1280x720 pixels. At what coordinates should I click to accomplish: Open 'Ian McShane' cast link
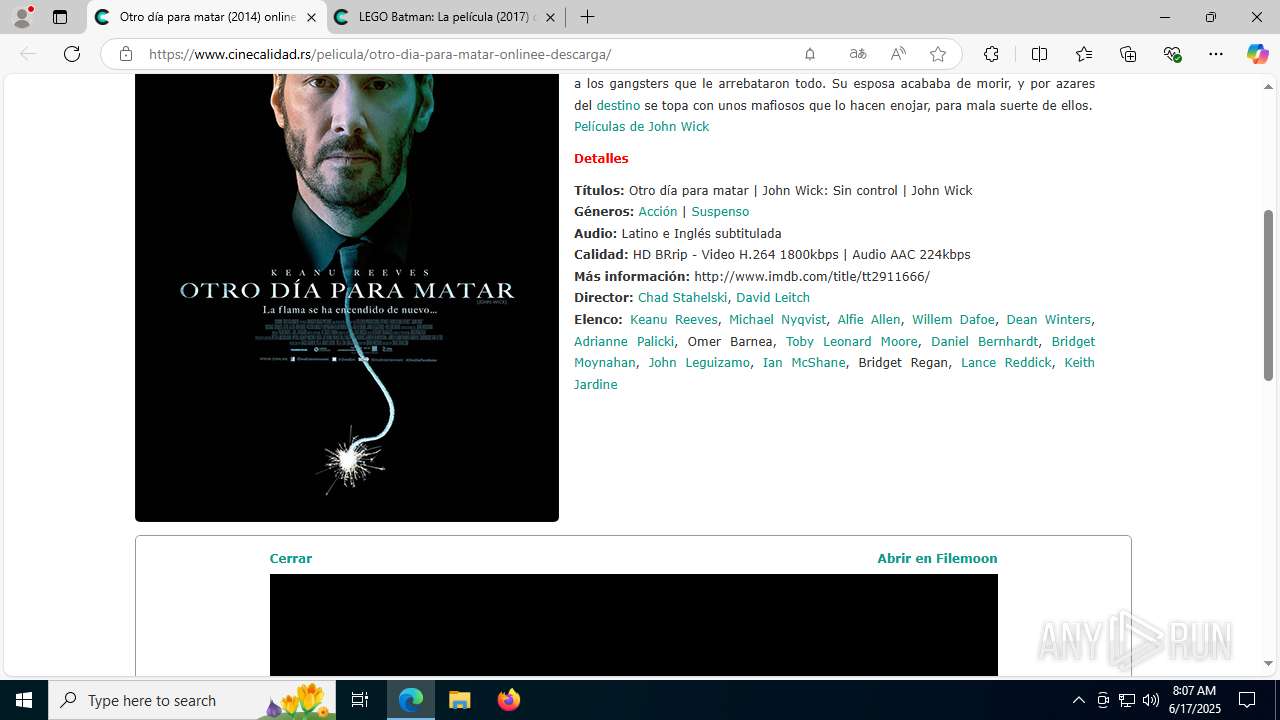[804, 362]
